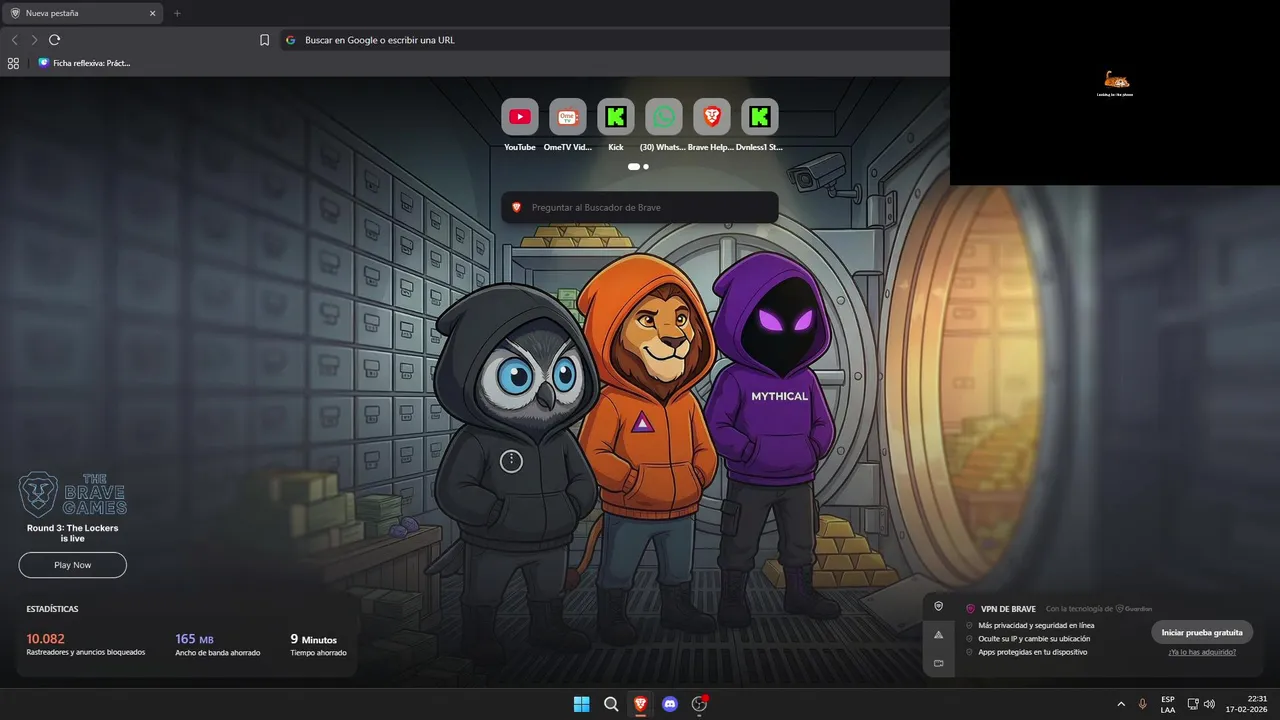Open the OmeTV Video shortcut tile
1280x720 pixels.
[568, 117]
